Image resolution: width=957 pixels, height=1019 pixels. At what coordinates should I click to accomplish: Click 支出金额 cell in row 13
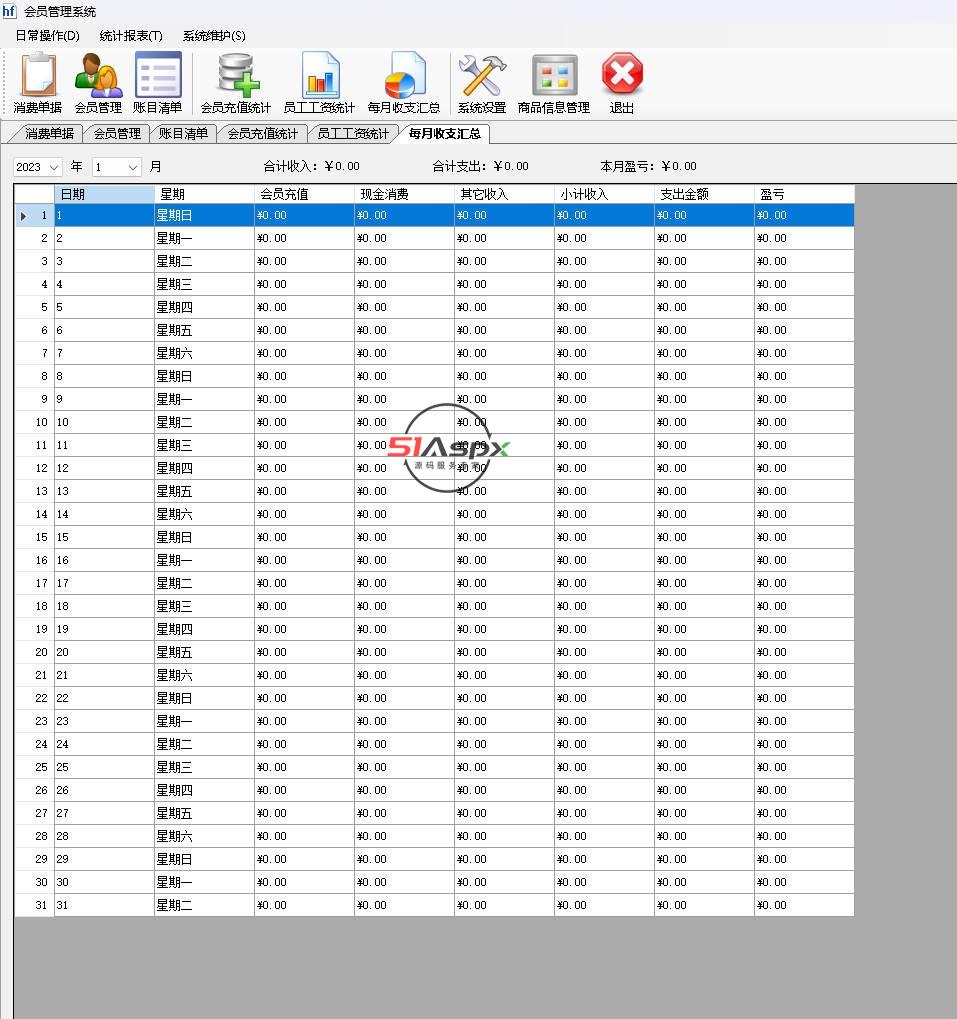tap(704, 491)
